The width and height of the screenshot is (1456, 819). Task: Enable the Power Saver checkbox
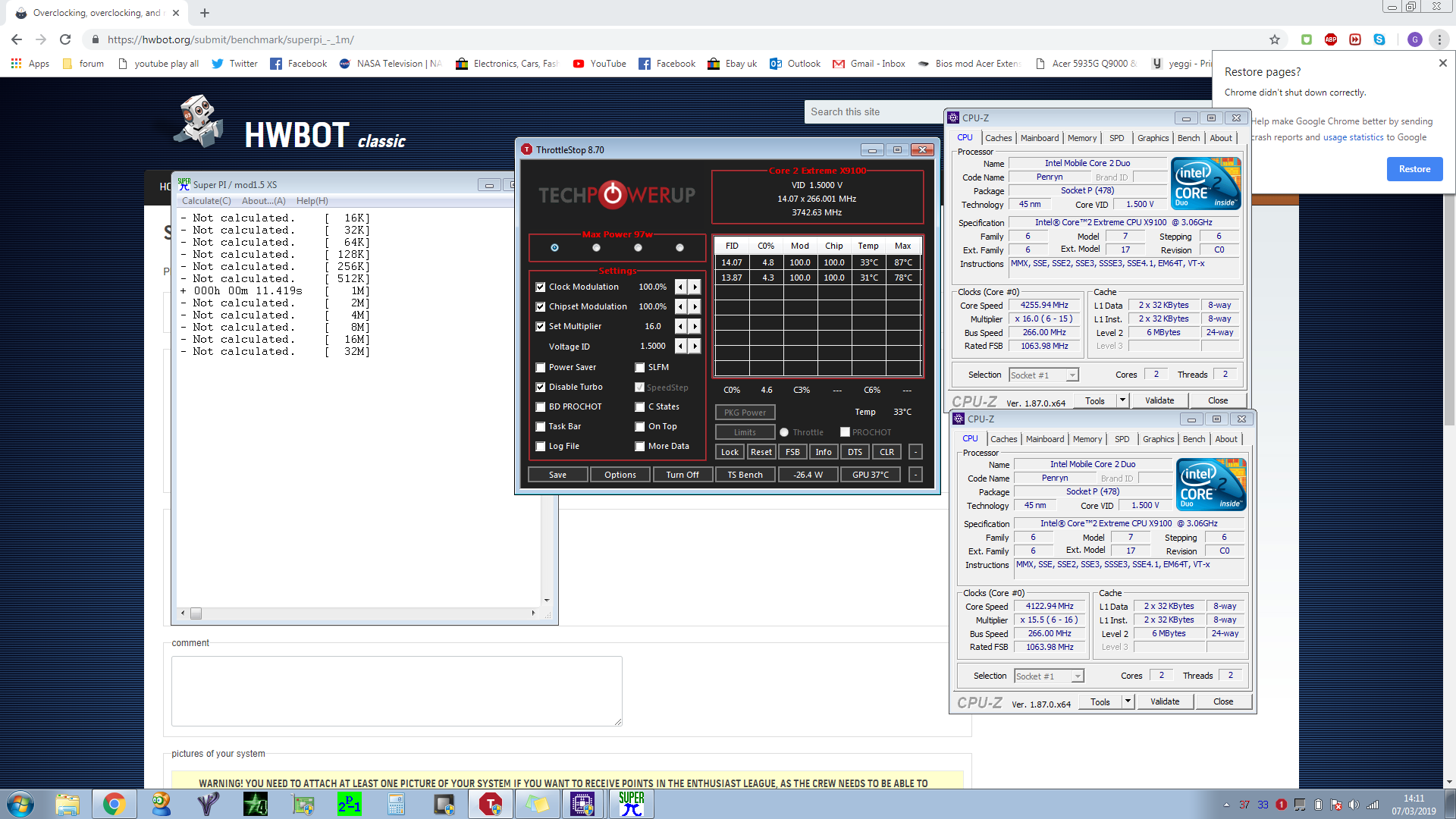(541, 367)
